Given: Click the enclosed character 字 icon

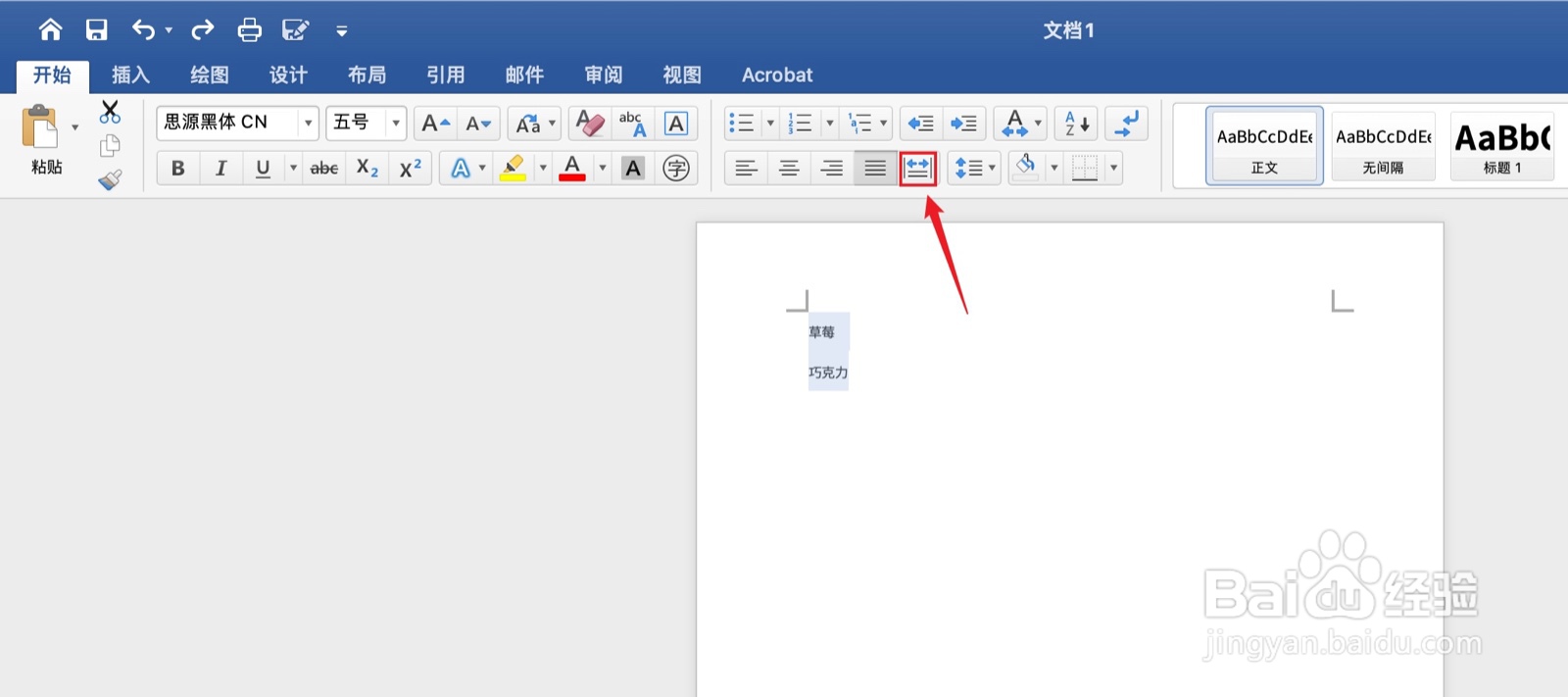Looking at the screenshot, I should click(676, 169).
